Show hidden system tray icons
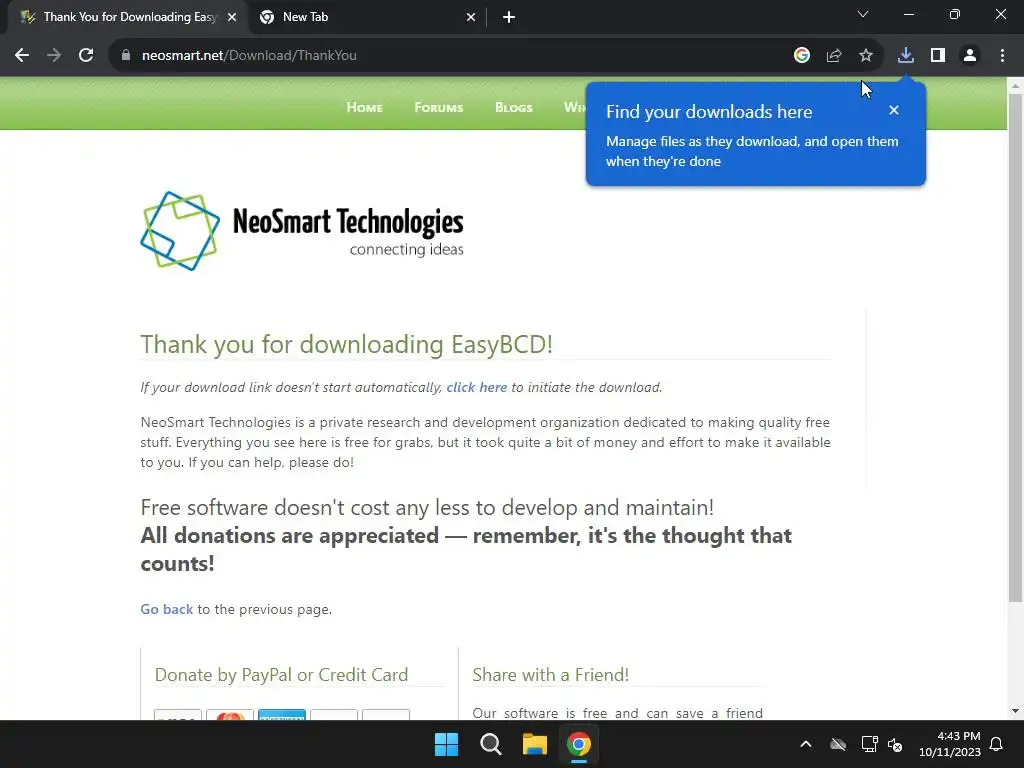1024x768 pixels. tap(806, 744)
